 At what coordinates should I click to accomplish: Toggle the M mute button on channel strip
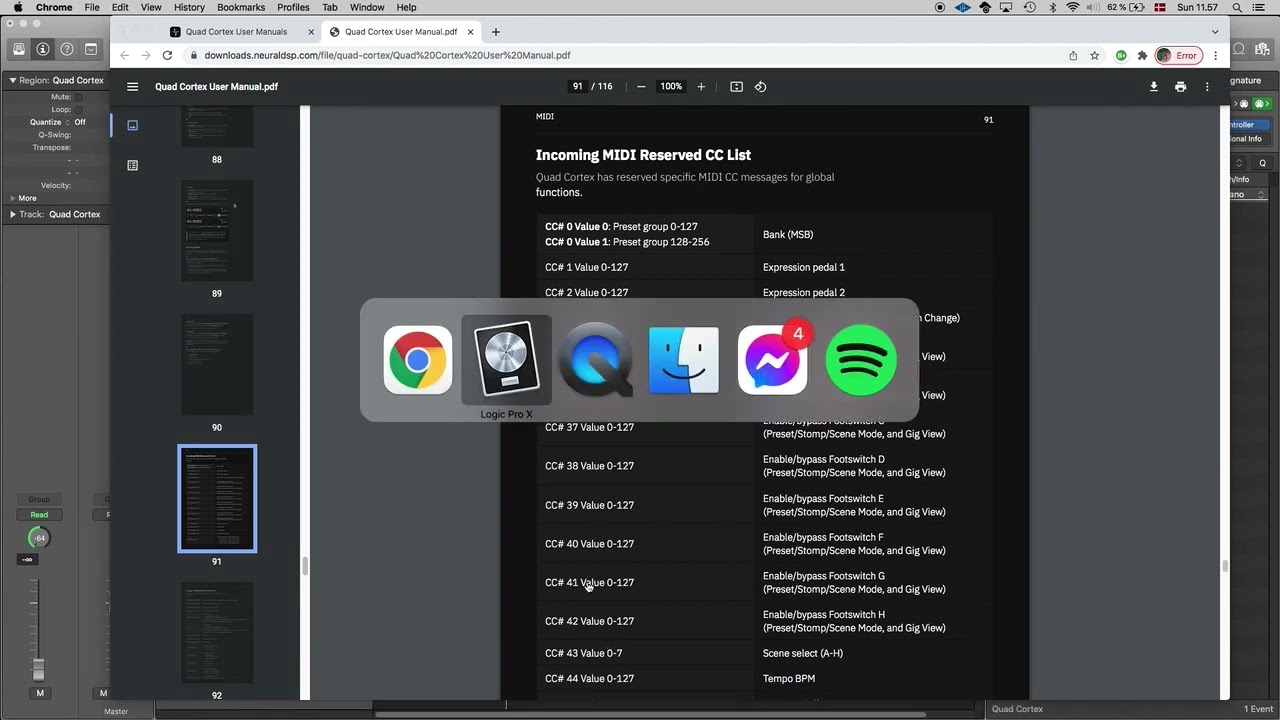tap(40, 693)
